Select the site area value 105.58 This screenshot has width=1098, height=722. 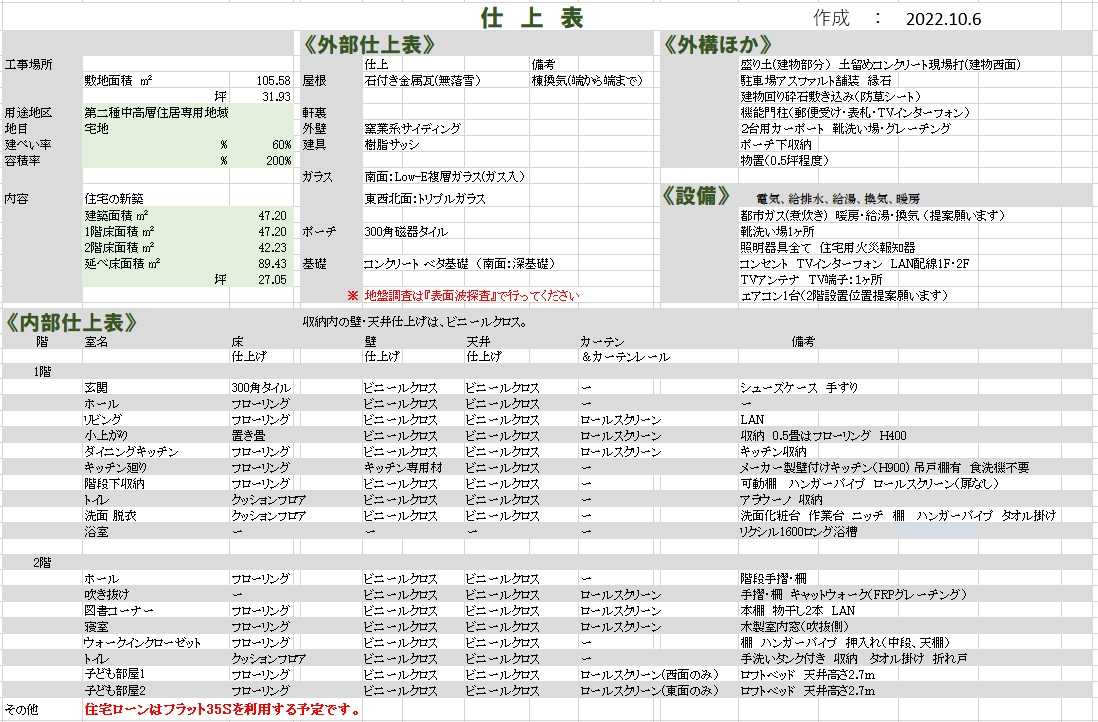click(x=273, y=81)
